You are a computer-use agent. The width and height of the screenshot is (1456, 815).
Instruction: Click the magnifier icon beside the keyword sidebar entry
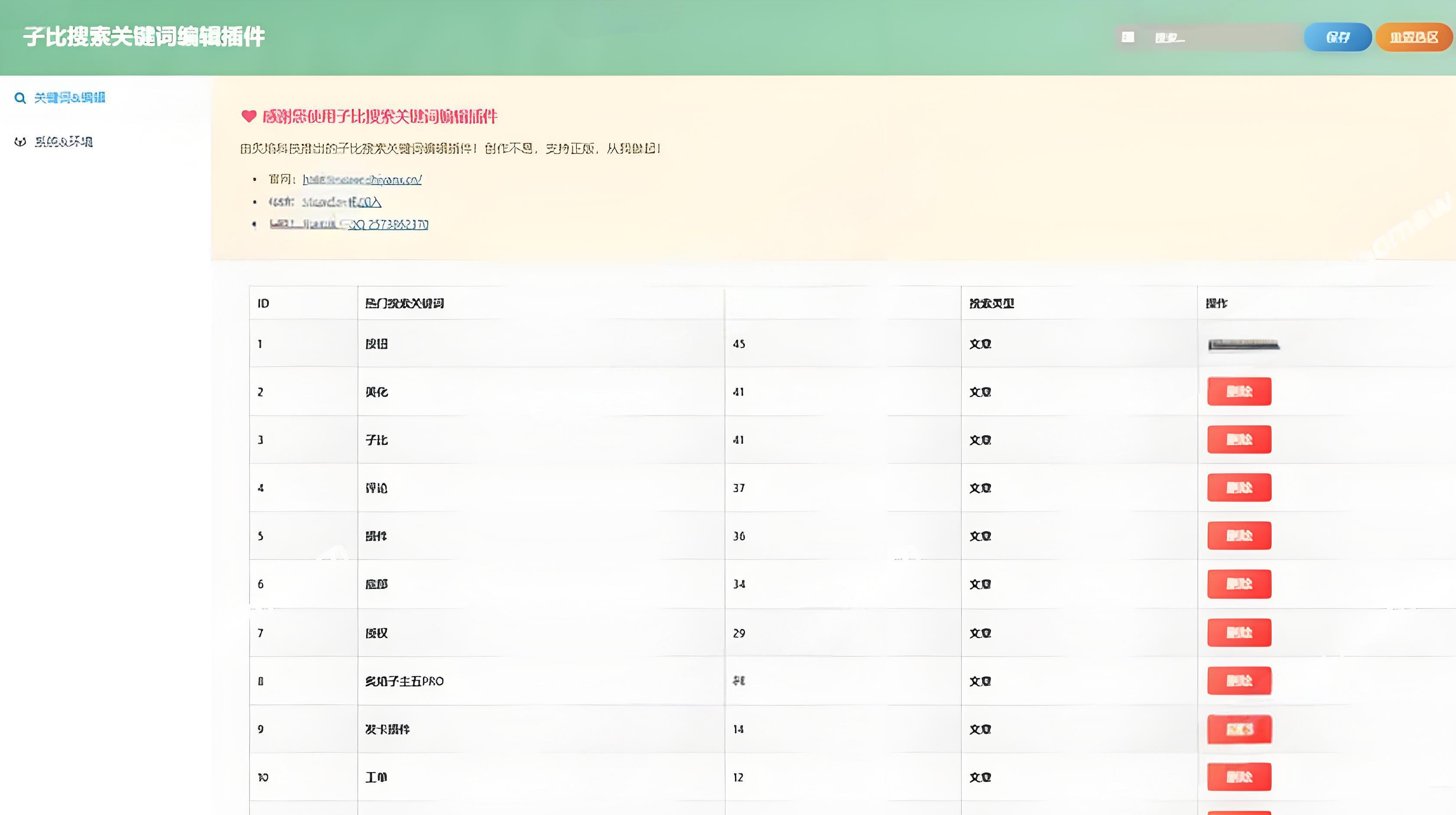pos(20,97)
